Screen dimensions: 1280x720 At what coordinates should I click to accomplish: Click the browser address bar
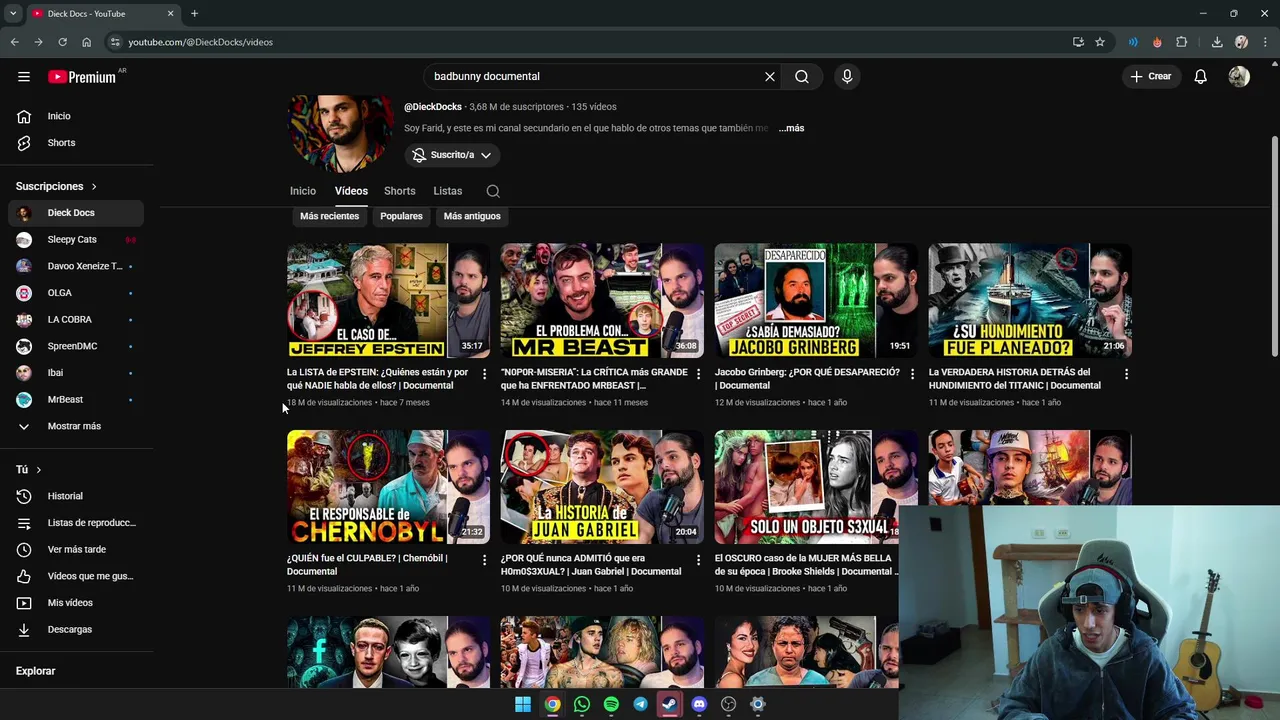point(590,42)
